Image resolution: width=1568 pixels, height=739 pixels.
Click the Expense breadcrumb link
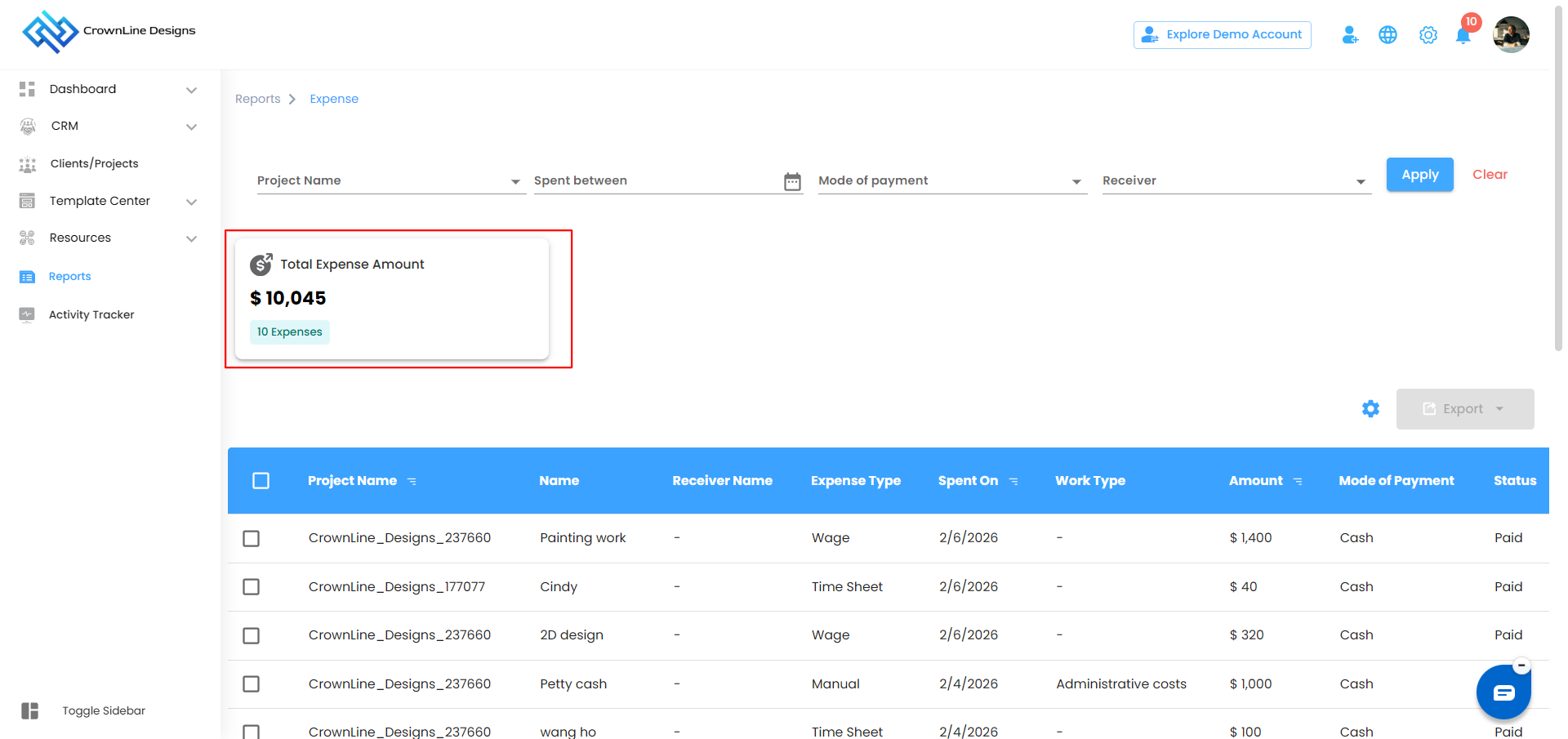click(334, 99)
